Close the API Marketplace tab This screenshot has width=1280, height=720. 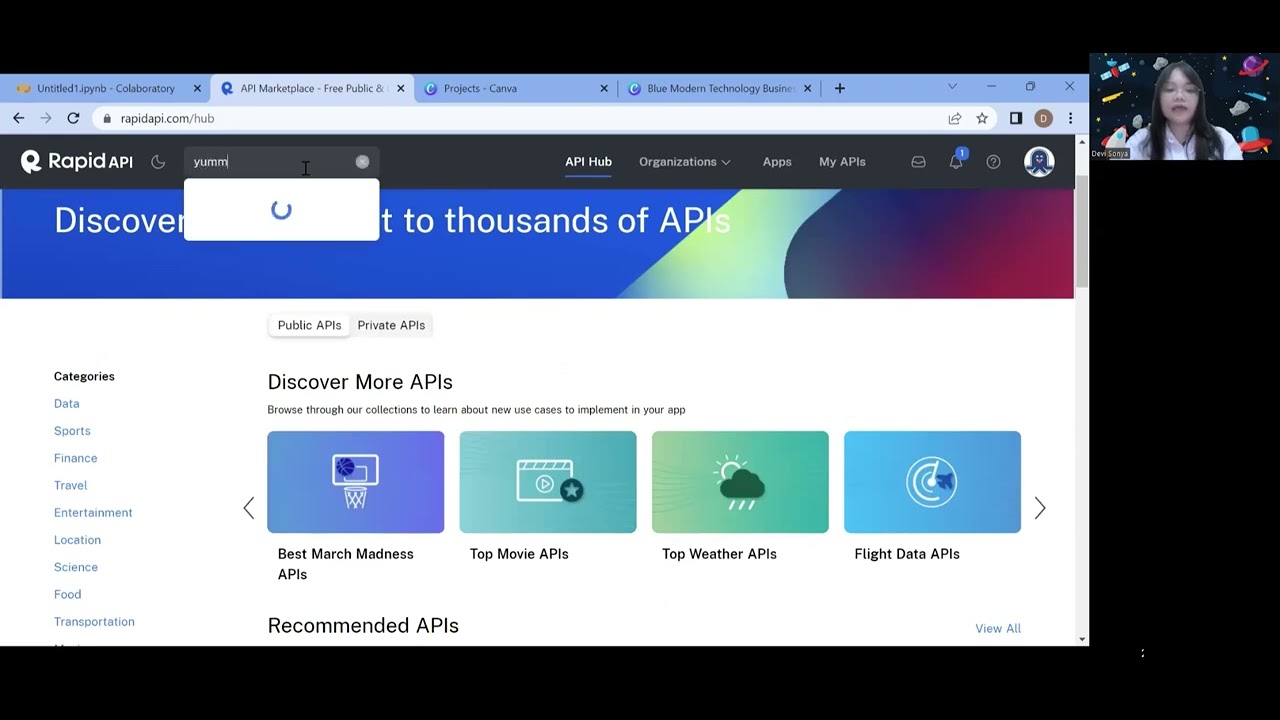pos(401,88)
